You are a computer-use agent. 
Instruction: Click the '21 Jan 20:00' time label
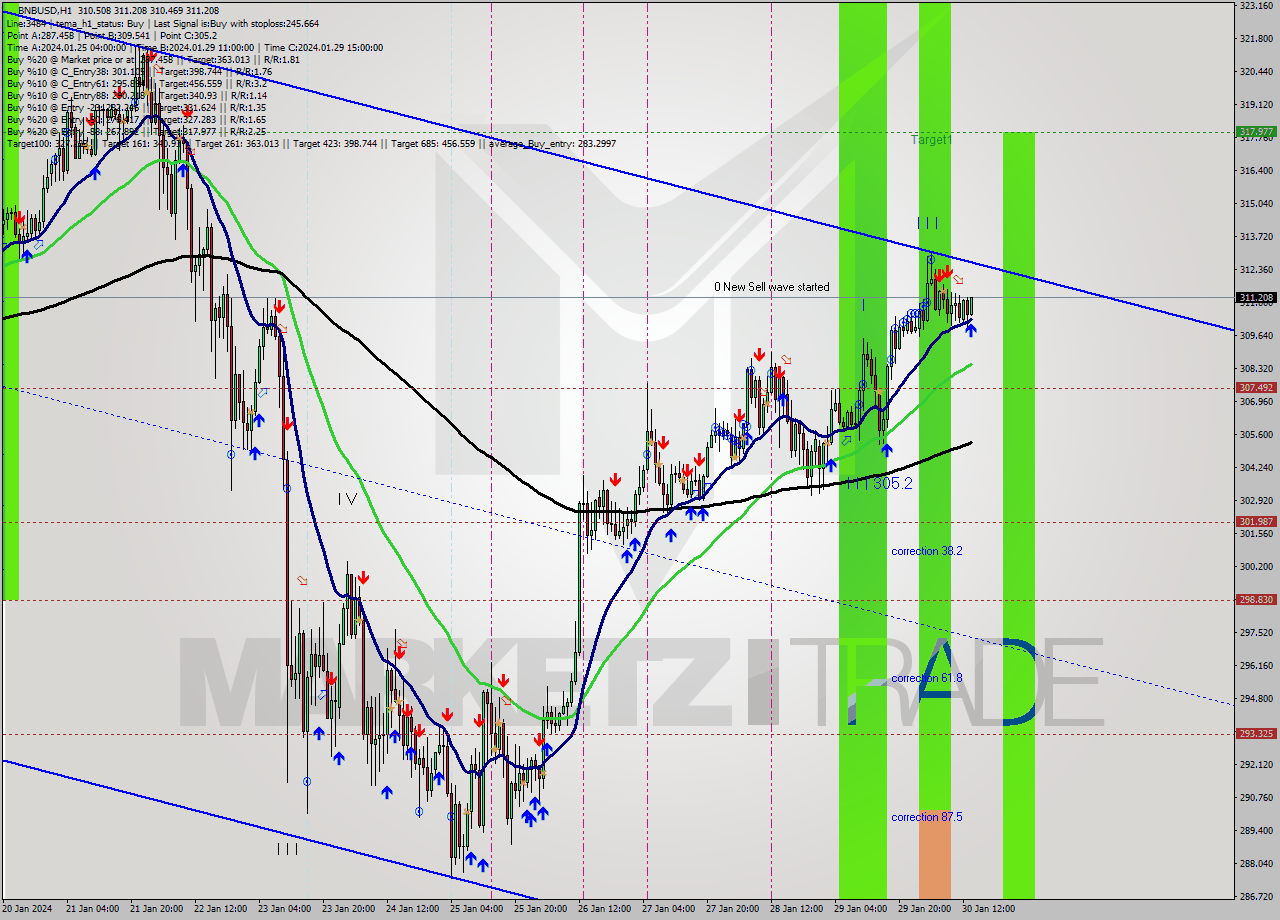point(158,909)
